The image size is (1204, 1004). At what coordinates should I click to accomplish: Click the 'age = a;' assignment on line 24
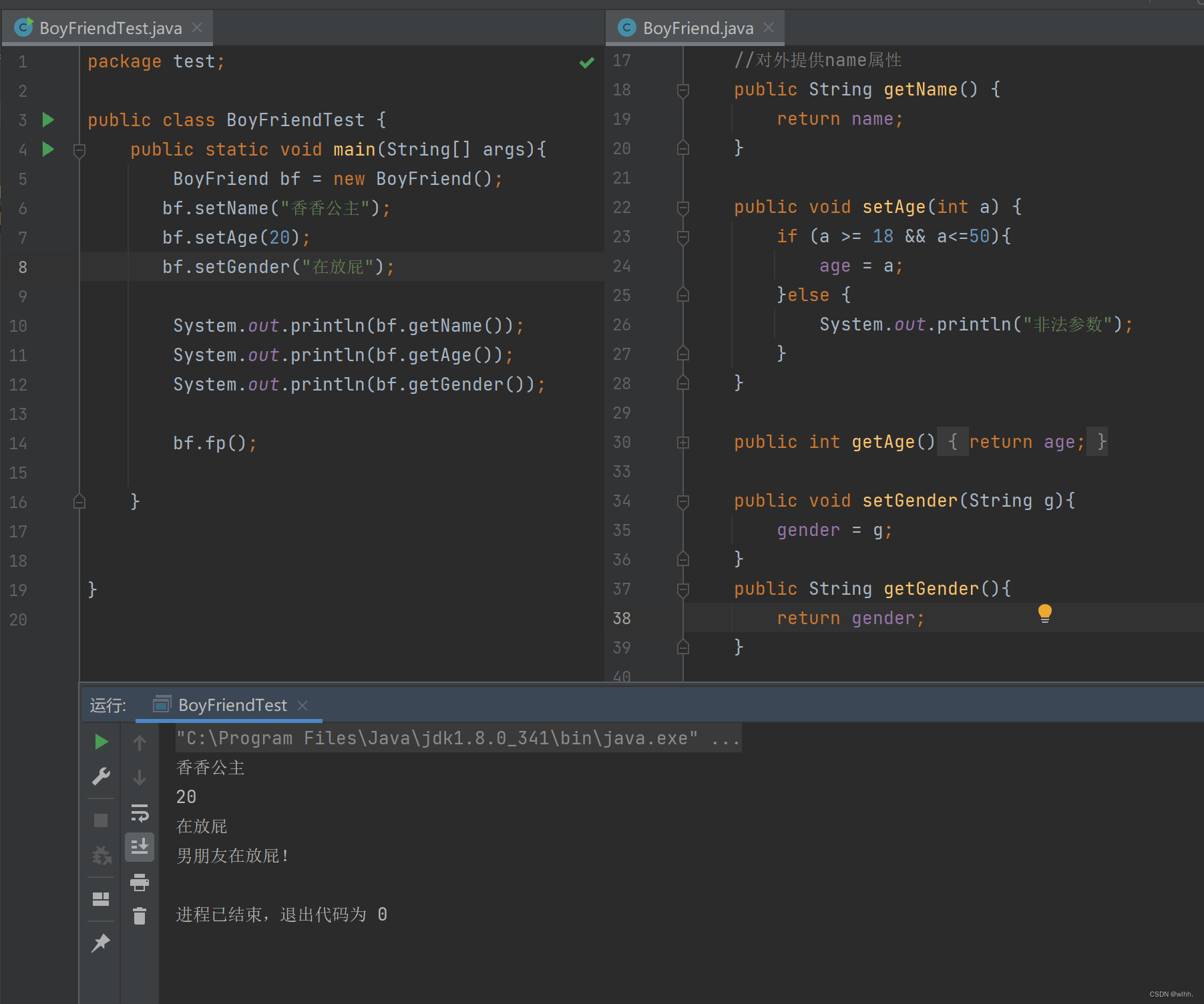[861, 266]
